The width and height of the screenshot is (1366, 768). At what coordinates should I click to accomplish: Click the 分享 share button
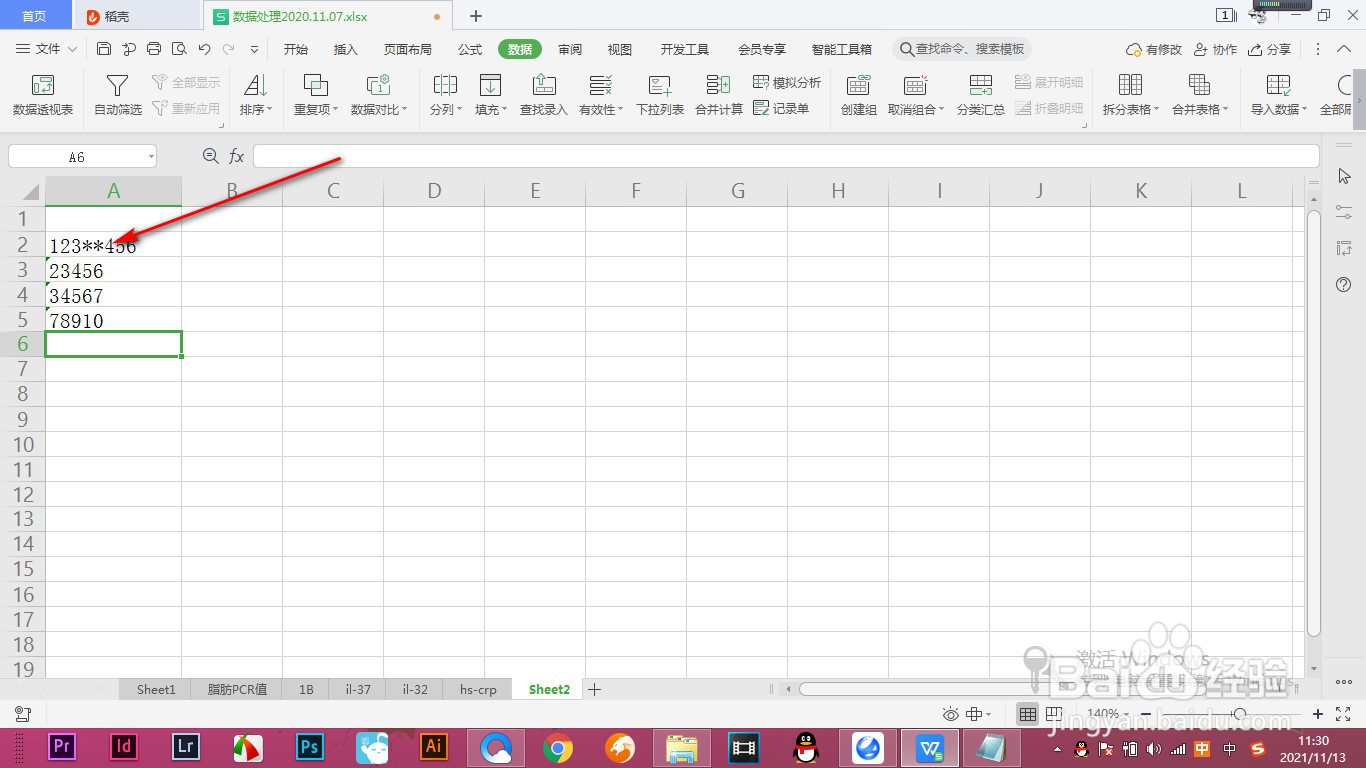coord(1269,49)
